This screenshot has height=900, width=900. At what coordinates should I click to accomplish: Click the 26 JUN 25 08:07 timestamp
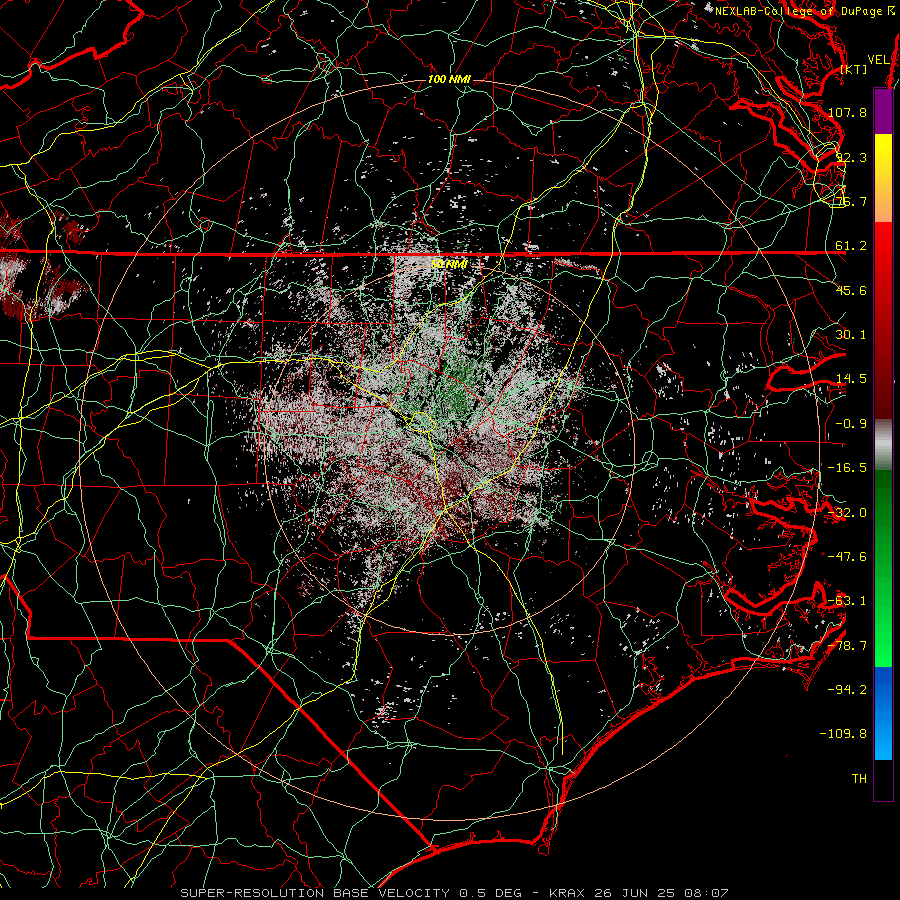pyautogui.click(x=660, y=893)
